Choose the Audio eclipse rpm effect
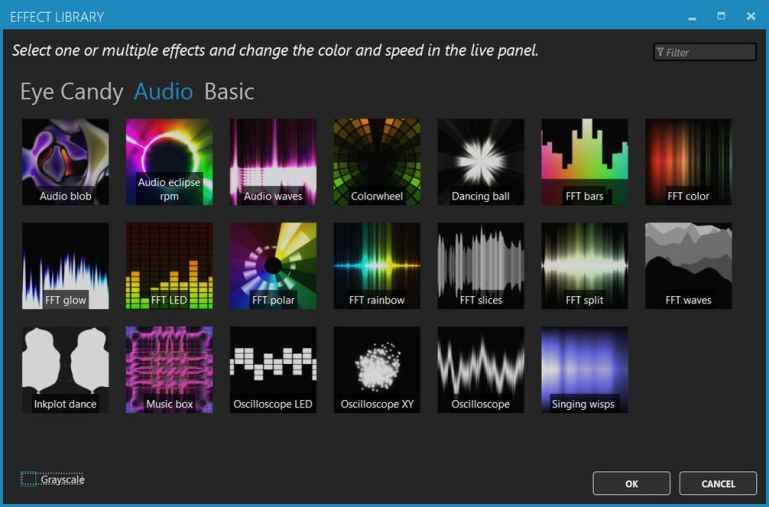Viewport: 769px width, 507px height. point(169,161)
